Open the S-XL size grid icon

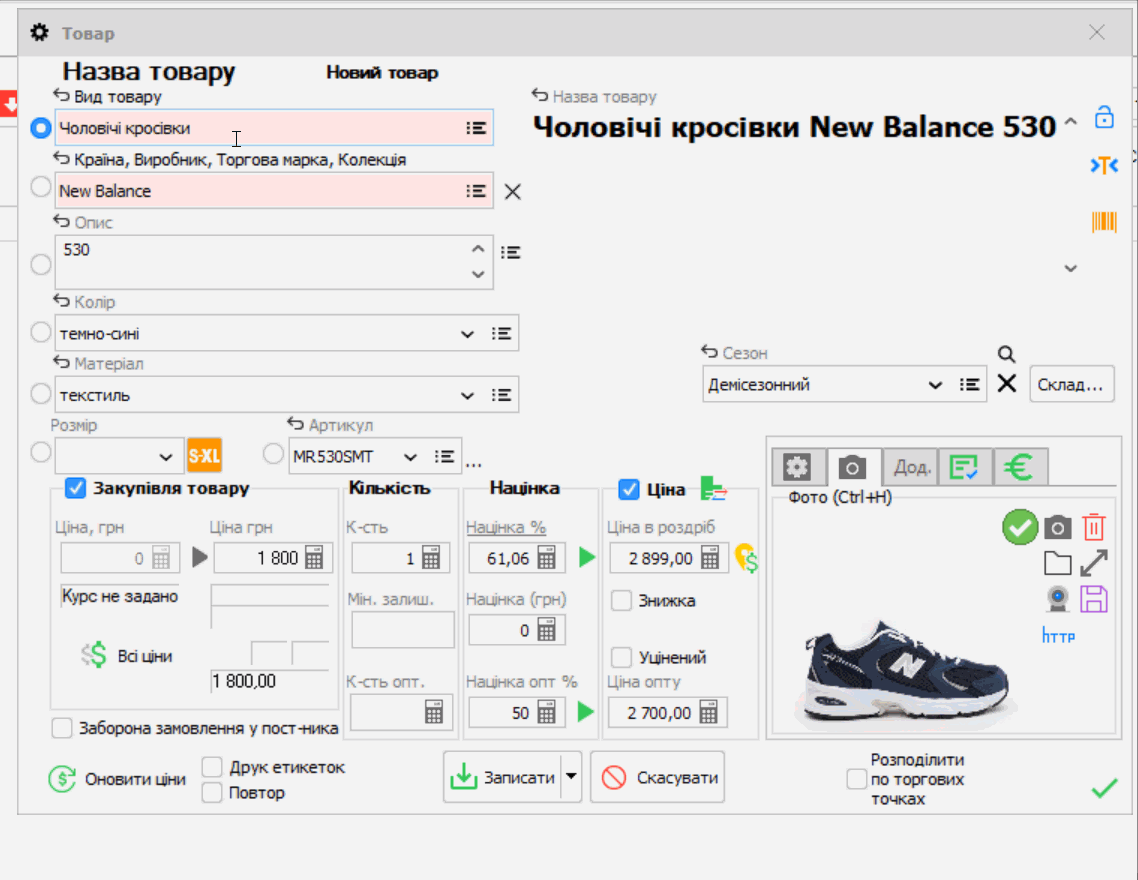tap(204, 456)
